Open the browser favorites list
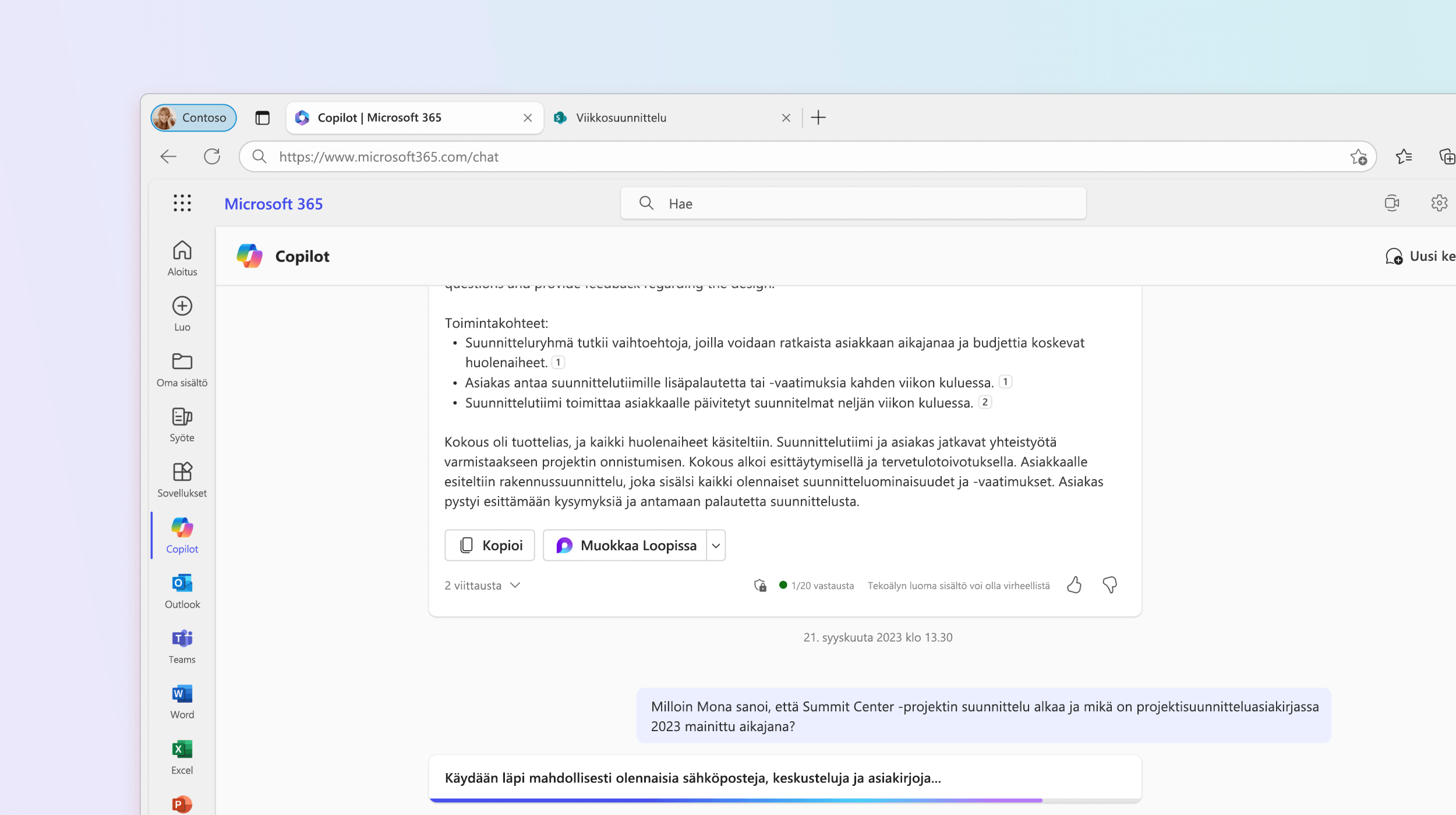 (1404, 157)
